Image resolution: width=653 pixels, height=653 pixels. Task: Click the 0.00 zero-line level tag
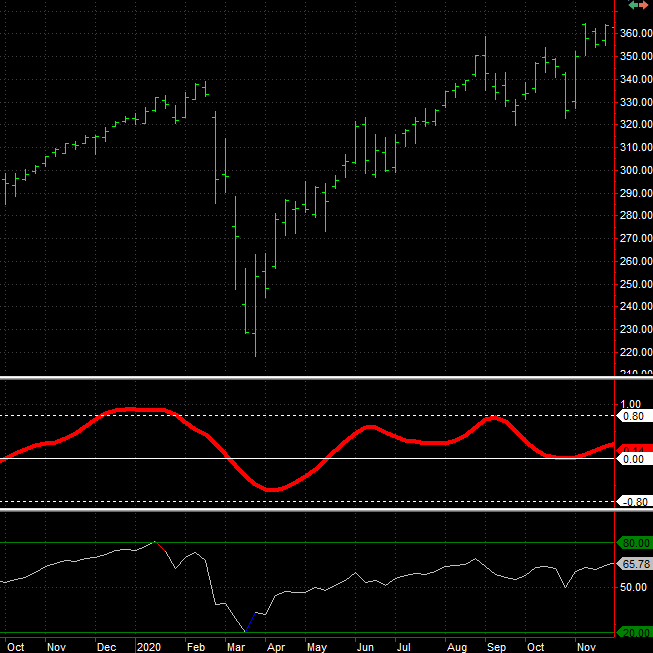(x=634, y=459)
